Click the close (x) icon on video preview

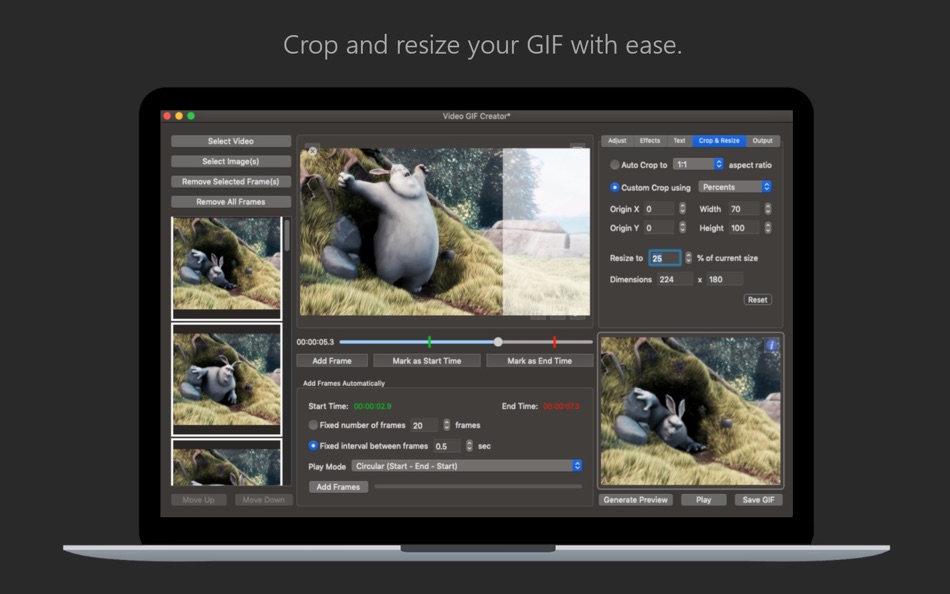point(313,151)
